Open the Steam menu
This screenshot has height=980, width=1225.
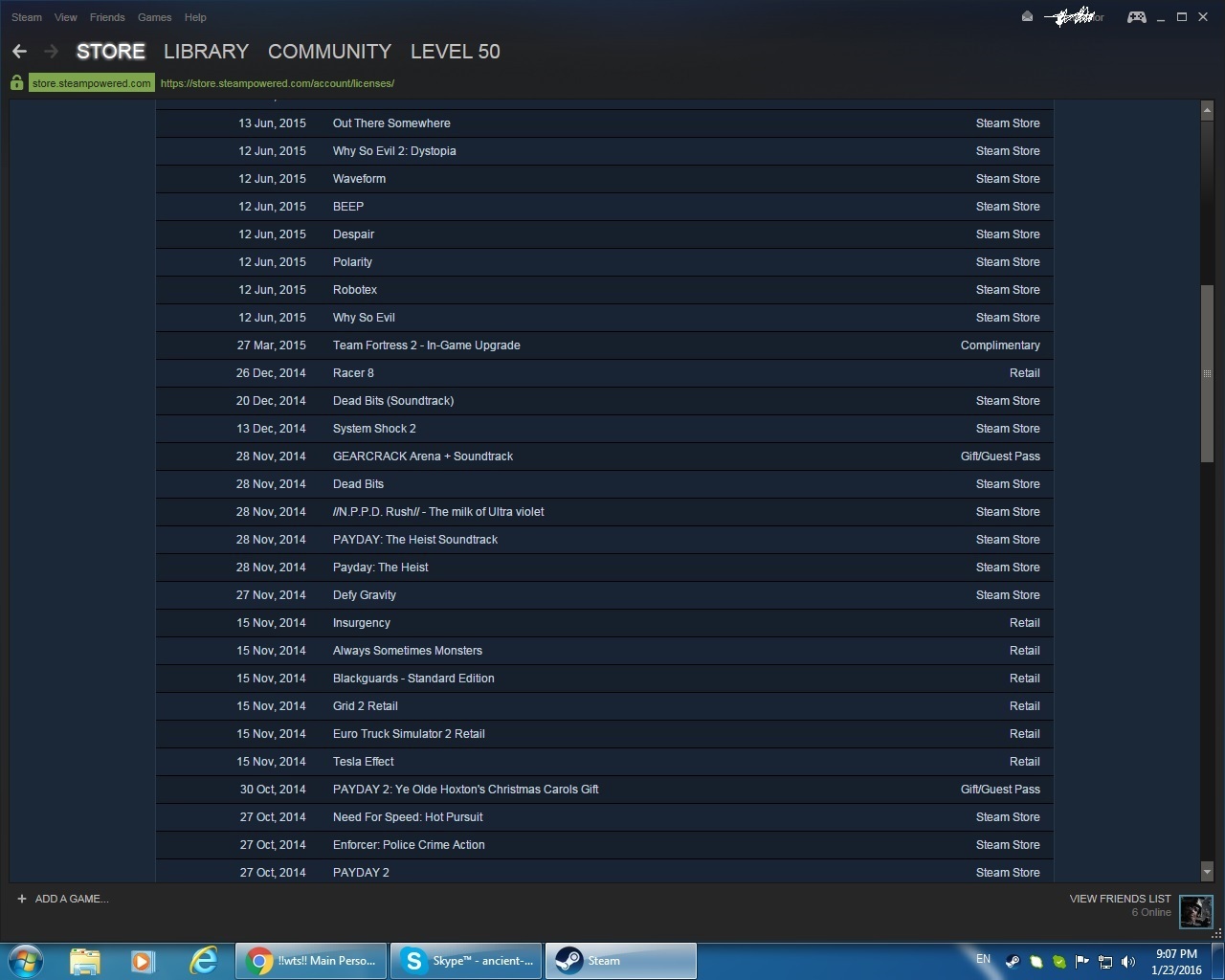[27, 17]
